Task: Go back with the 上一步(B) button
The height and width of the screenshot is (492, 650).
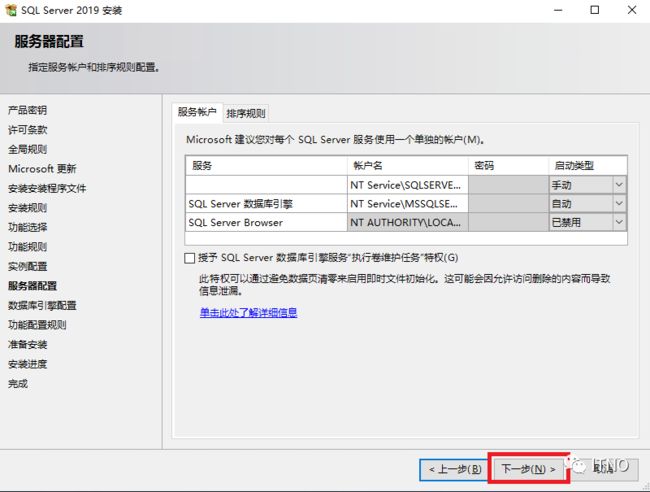Action: click(x=455, y=469)
